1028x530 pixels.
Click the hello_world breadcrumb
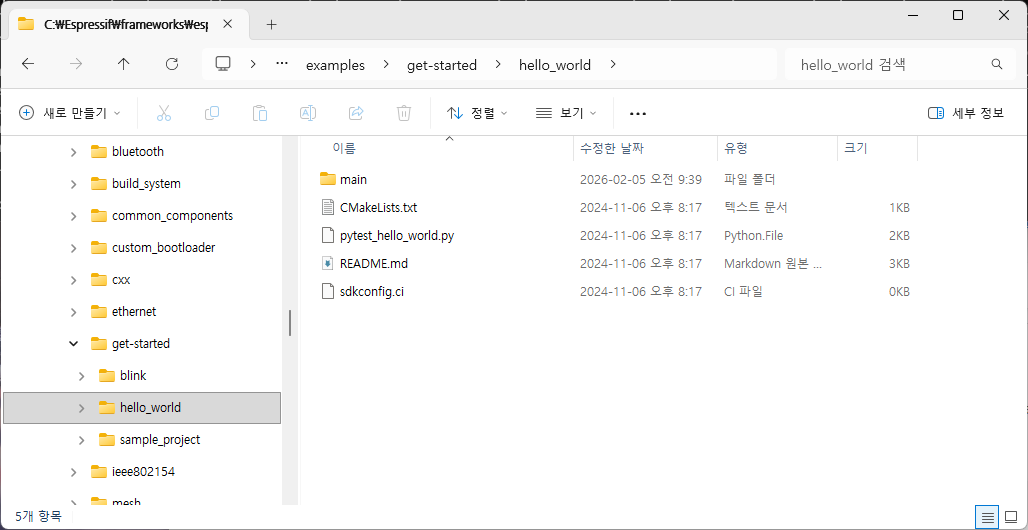pos(555,65)
